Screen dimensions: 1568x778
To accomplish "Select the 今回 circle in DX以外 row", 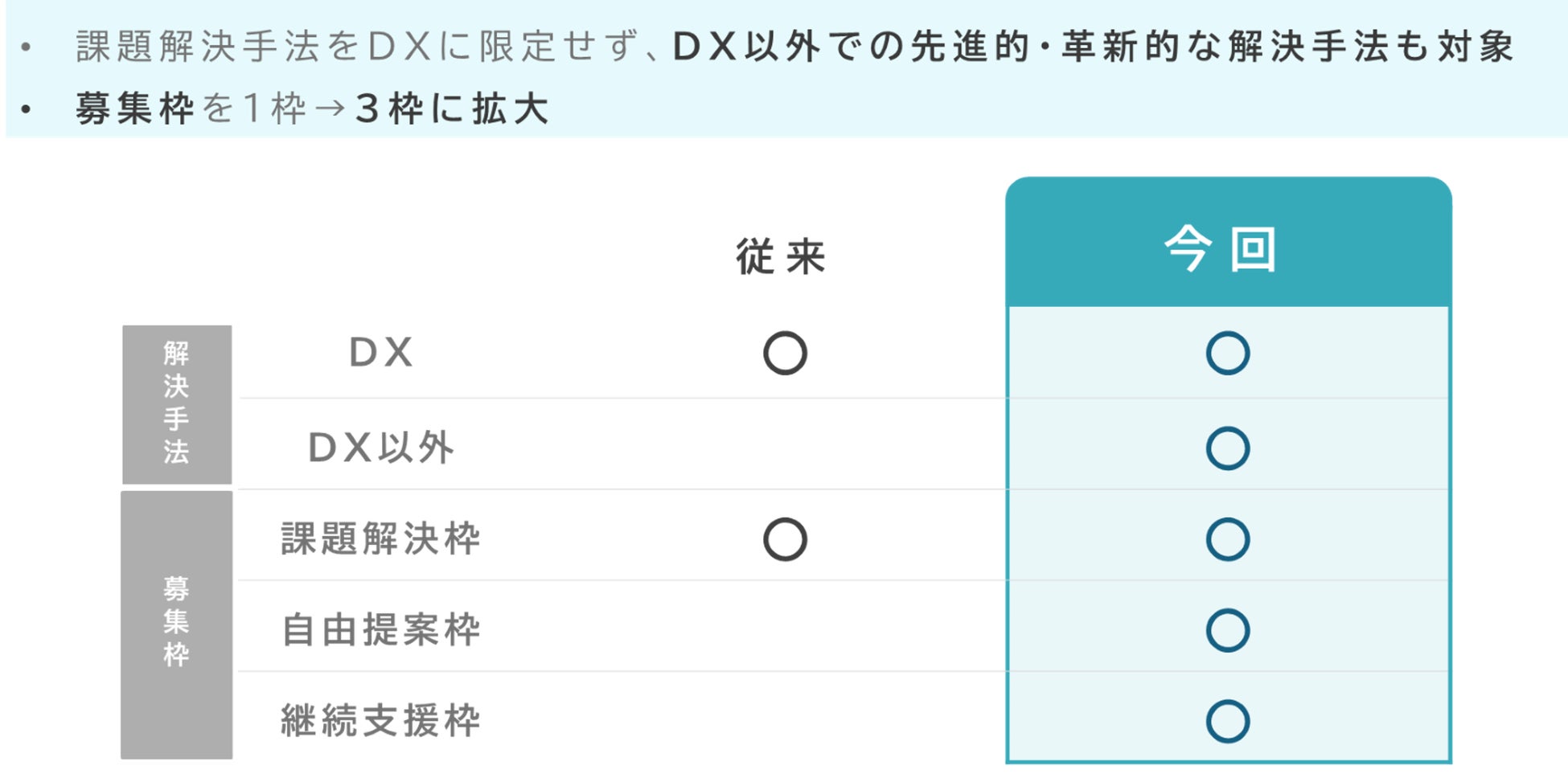I will pos(1227,448).
